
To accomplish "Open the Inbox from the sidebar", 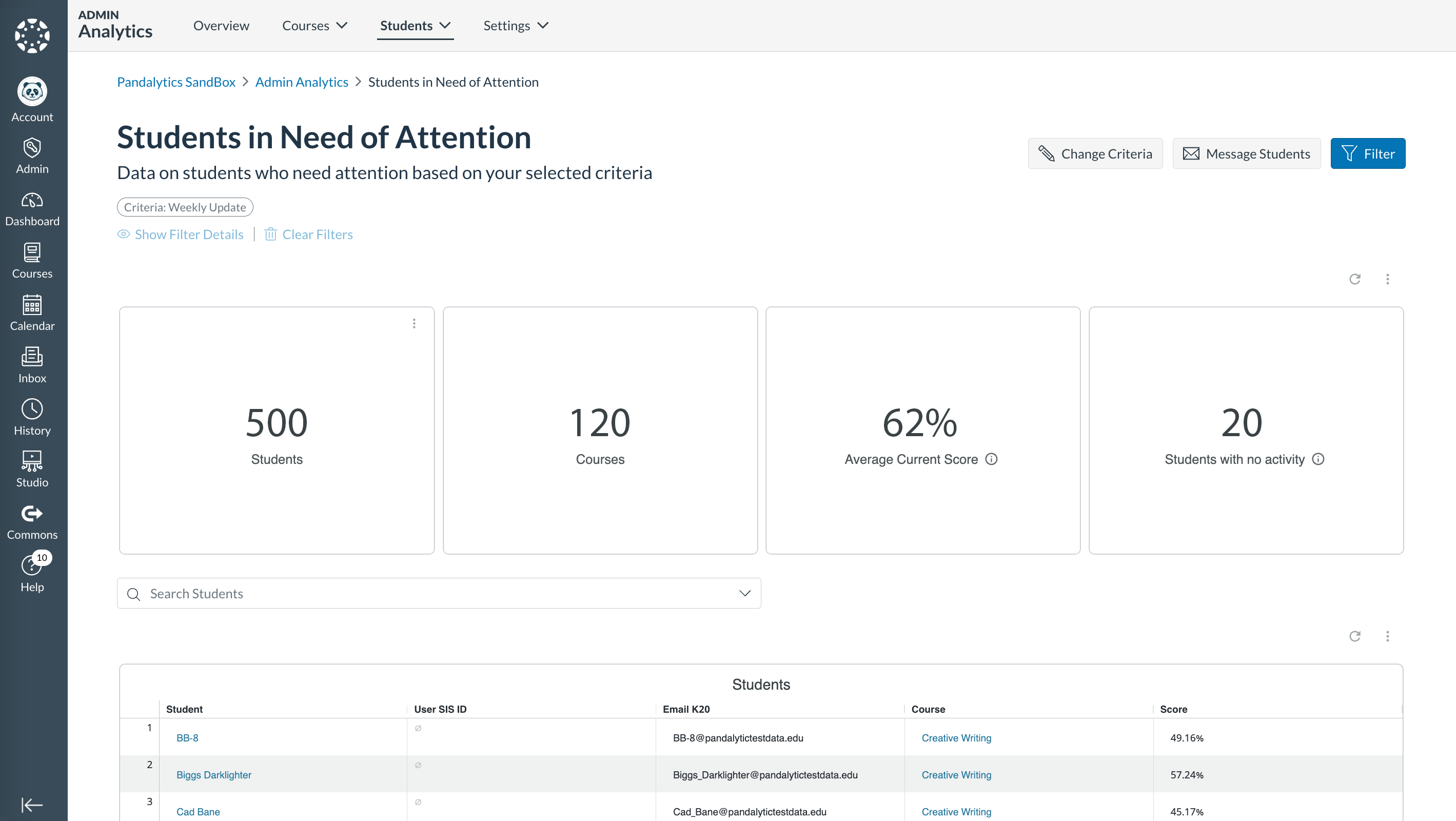I will tap(32, 364).
